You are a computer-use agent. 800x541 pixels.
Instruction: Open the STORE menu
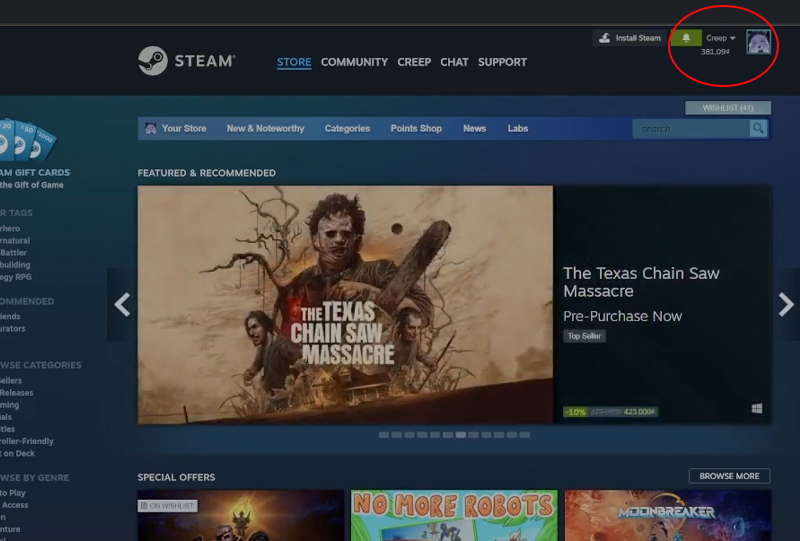pyautogui.click(x=294, y=62)
